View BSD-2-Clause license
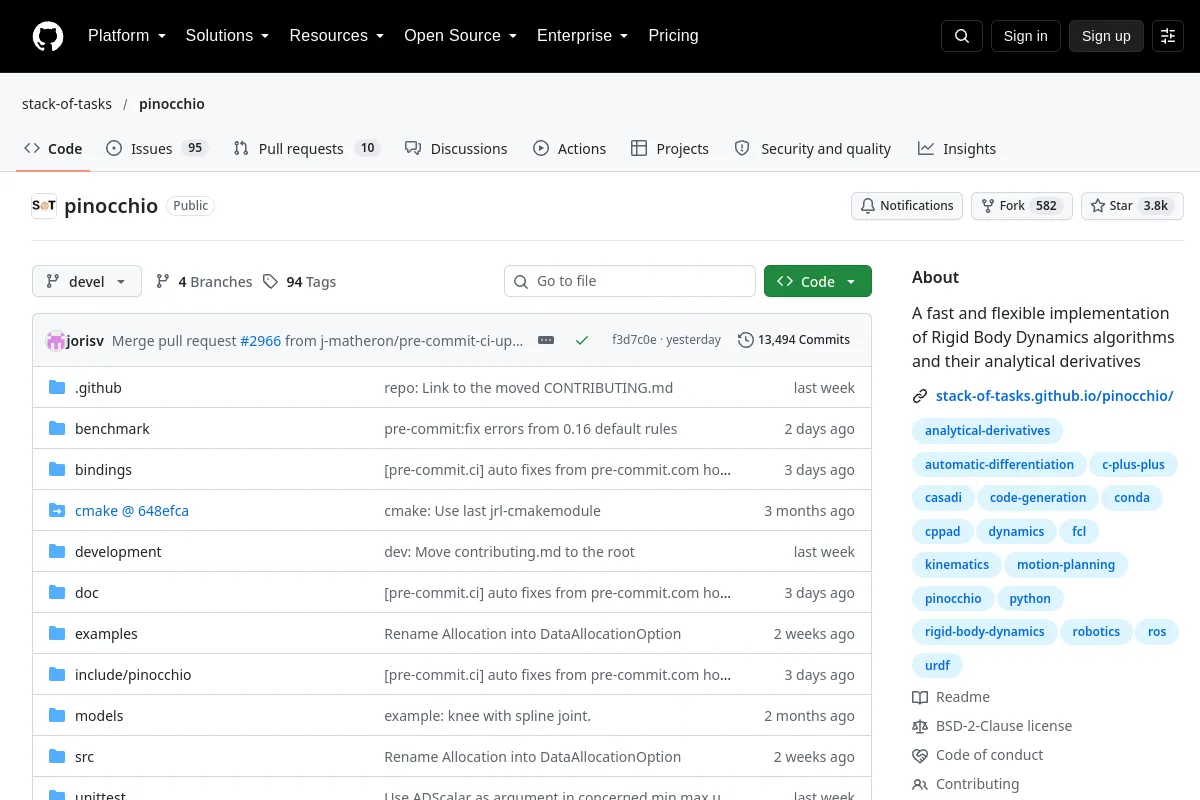 tap(992, 726)
